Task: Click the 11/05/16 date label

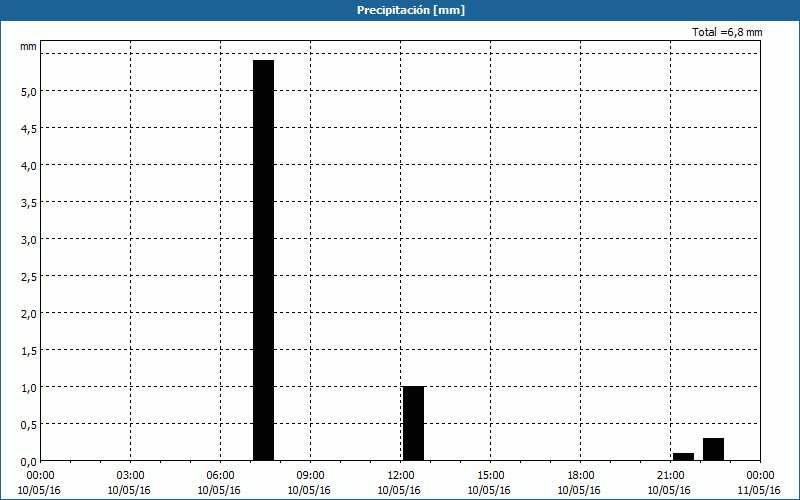Action: point(759,490)
